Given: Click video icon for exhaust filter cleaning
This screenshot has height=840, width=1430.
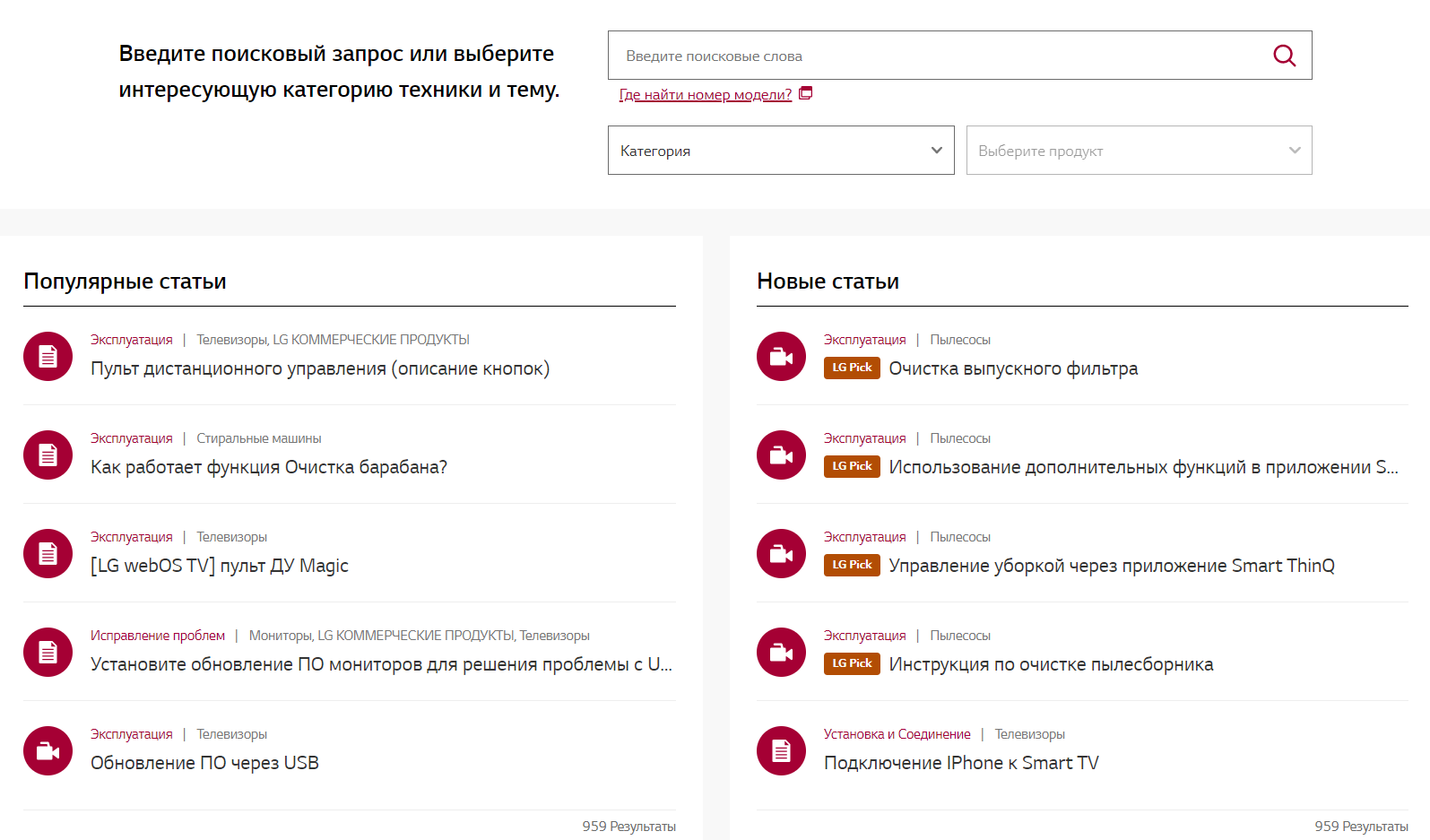Looking at the screenshot, I should coord(781,357).
